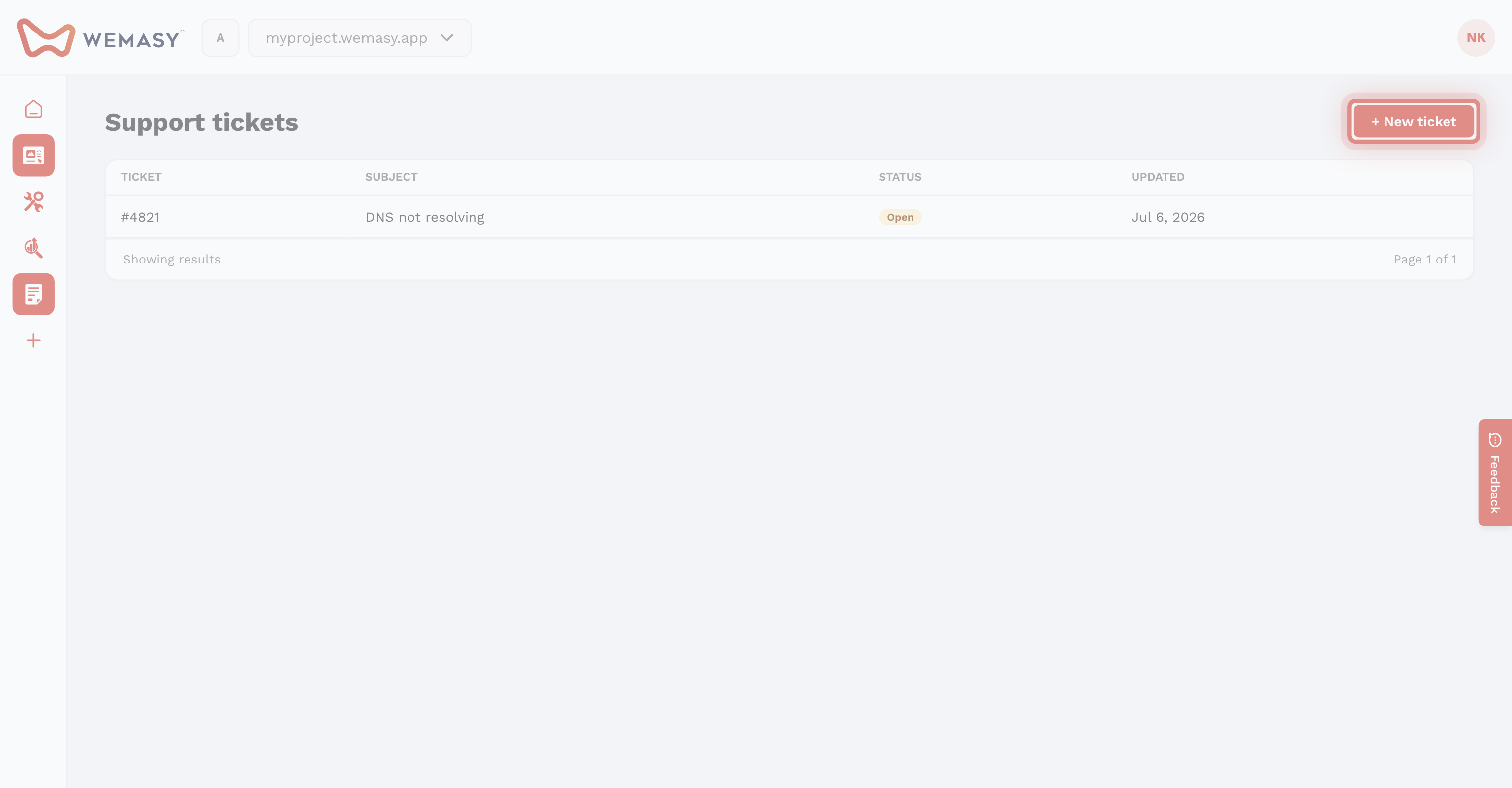Open the Home icon in sidebar

[33, 109]
